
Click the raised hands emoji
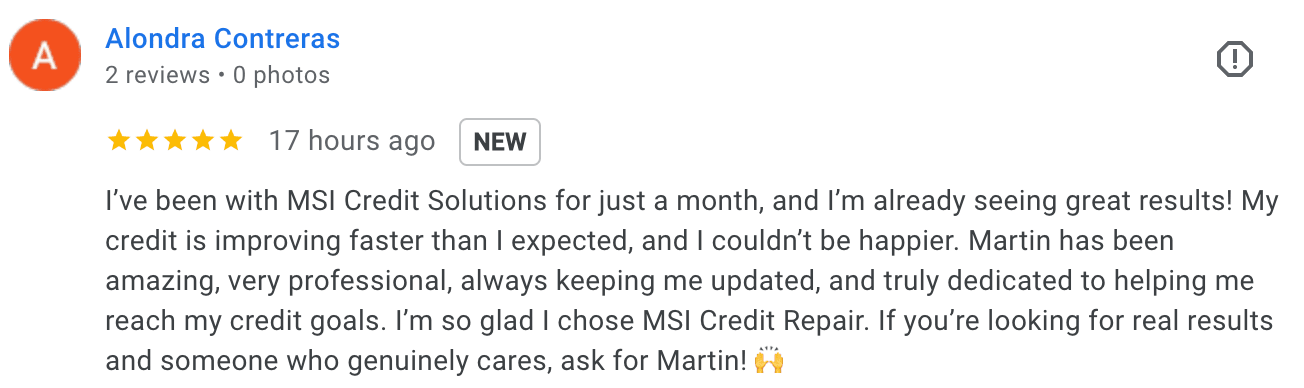click(x=769, y=360)
